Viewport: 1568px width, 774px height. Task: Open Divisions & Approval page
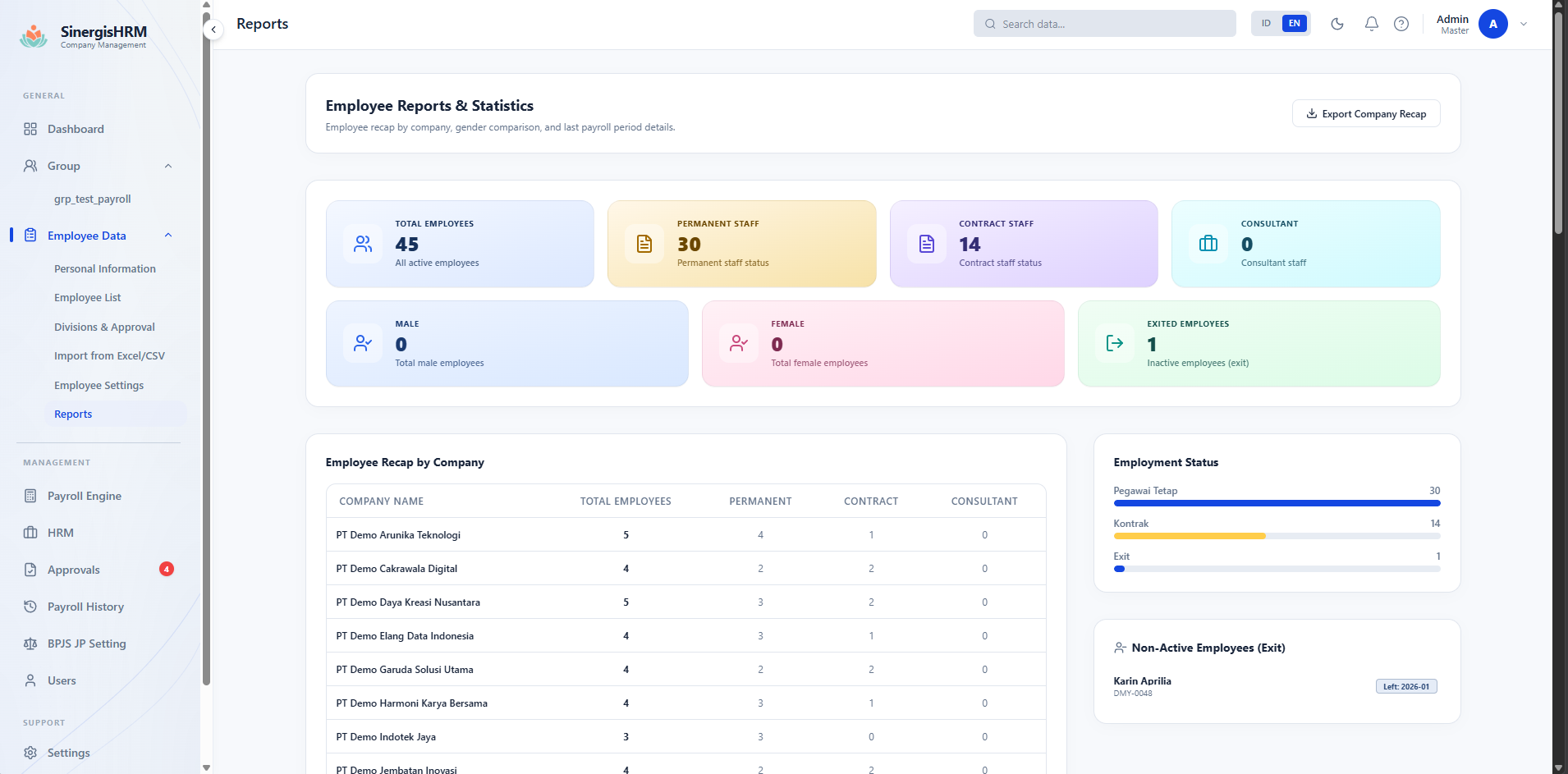coord(104,327)
